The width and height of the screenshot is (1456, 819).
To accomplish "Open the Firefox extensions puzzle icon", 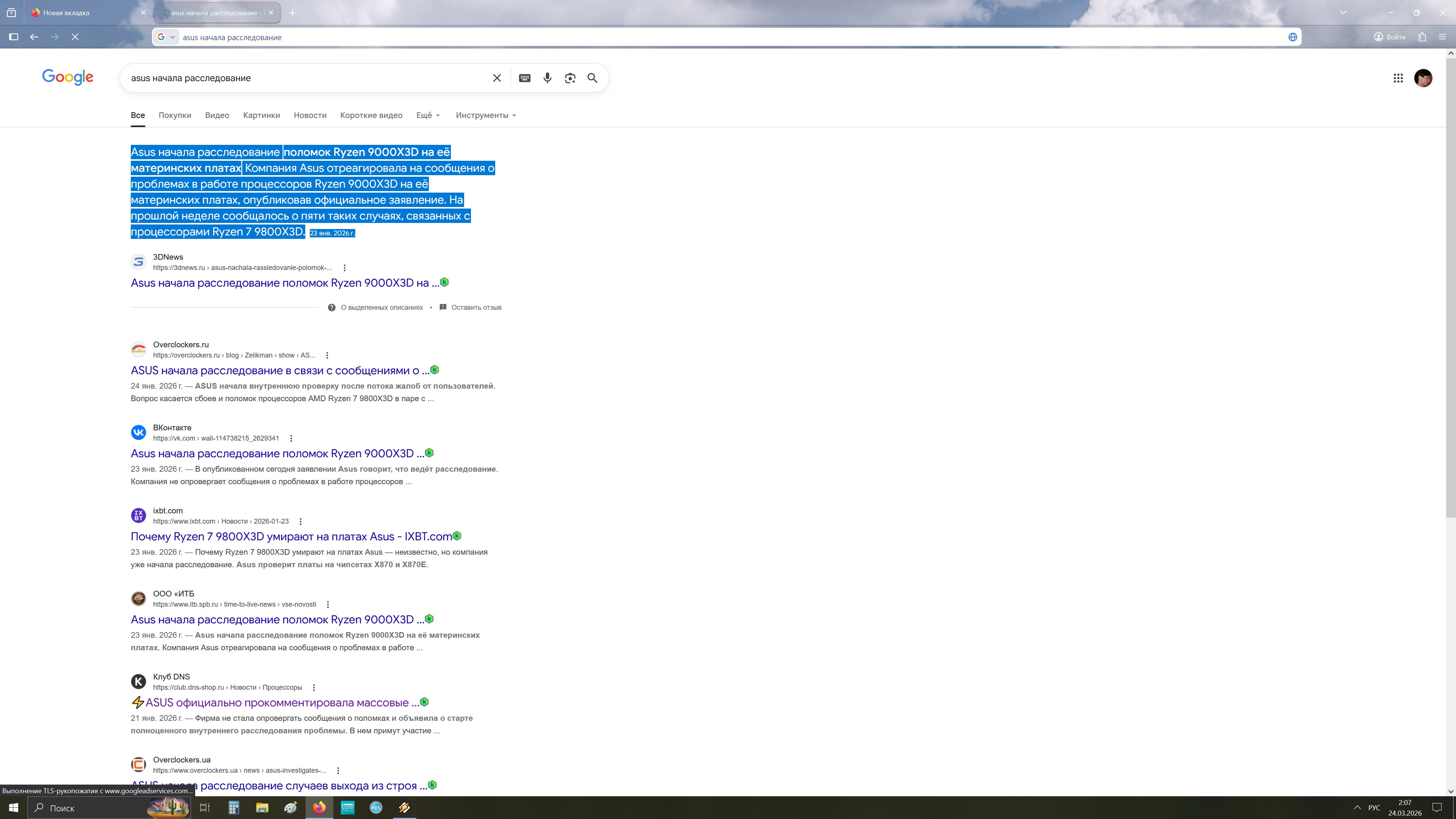I will (1421, 37).
